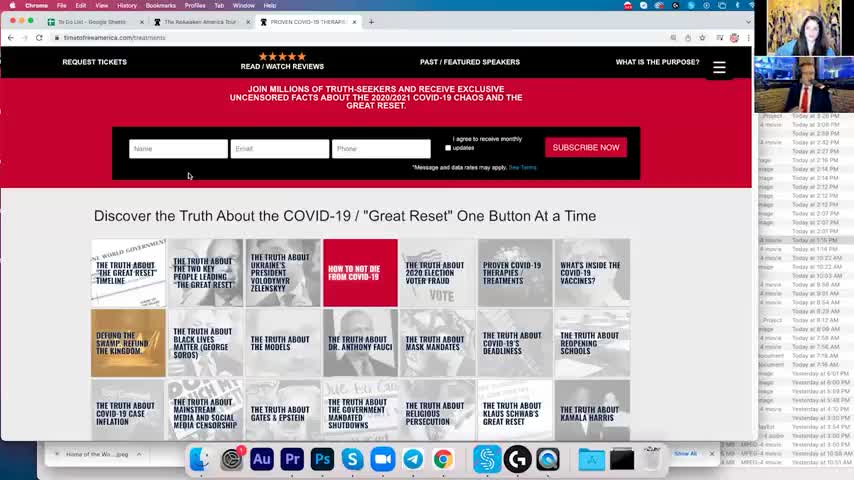
Task: Click the address bar URL
Action: pos(114,38)
